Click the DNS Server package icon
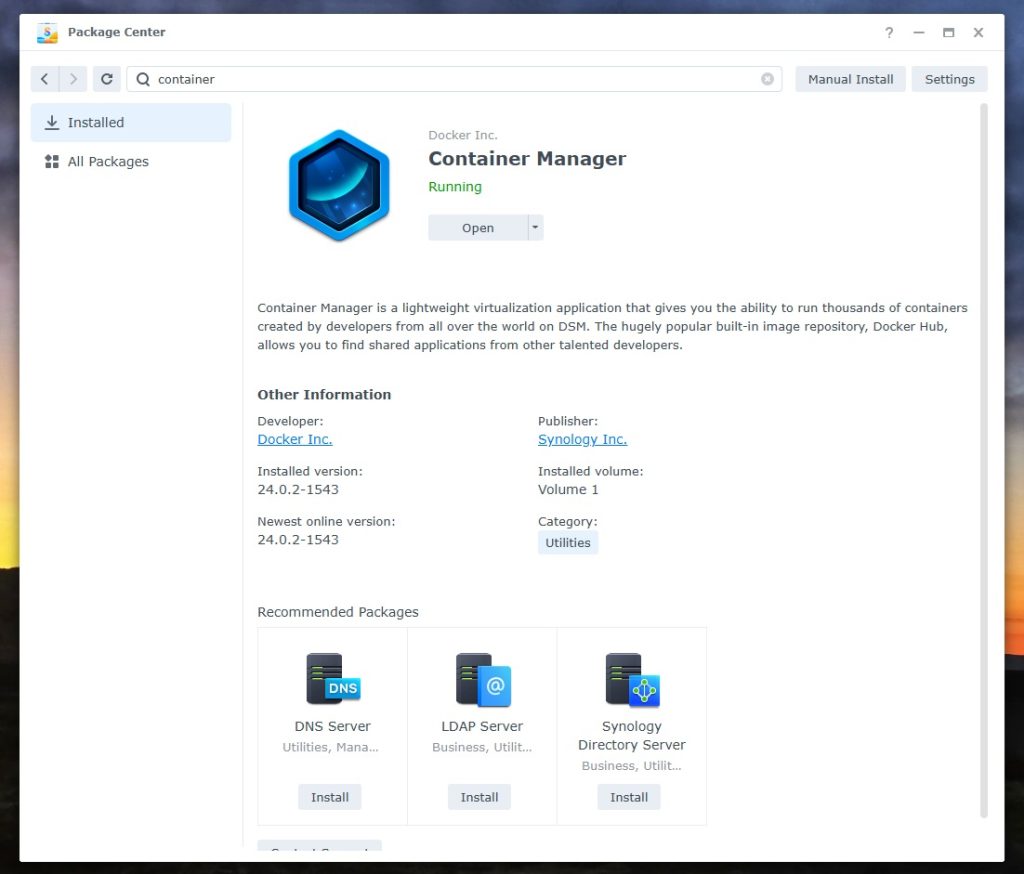This screenshot has width=1024, height=874. [x=333, y=679]
